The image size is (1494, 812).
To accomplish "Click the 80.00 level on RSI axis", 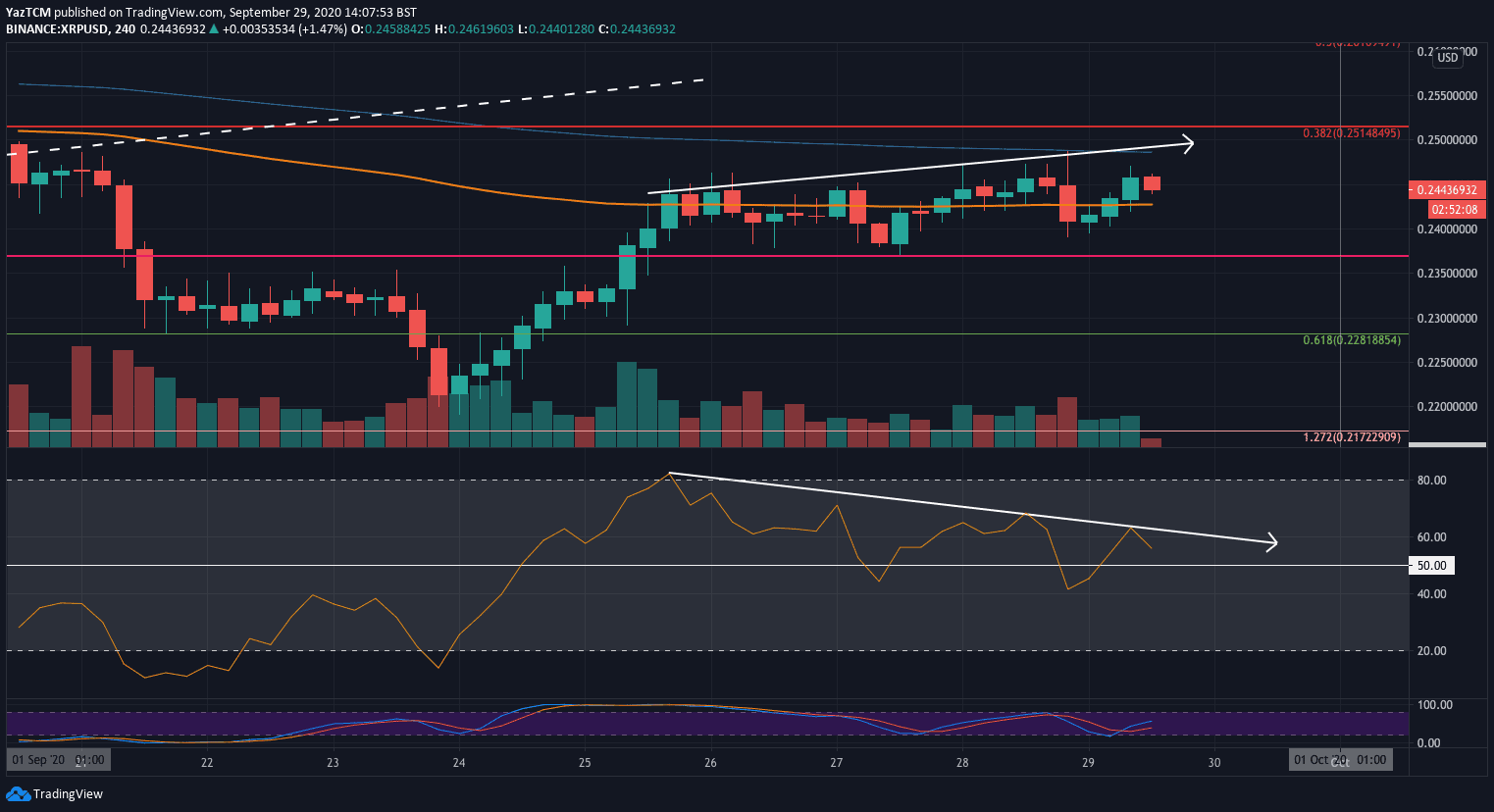I will click(x=1432, y=481).
